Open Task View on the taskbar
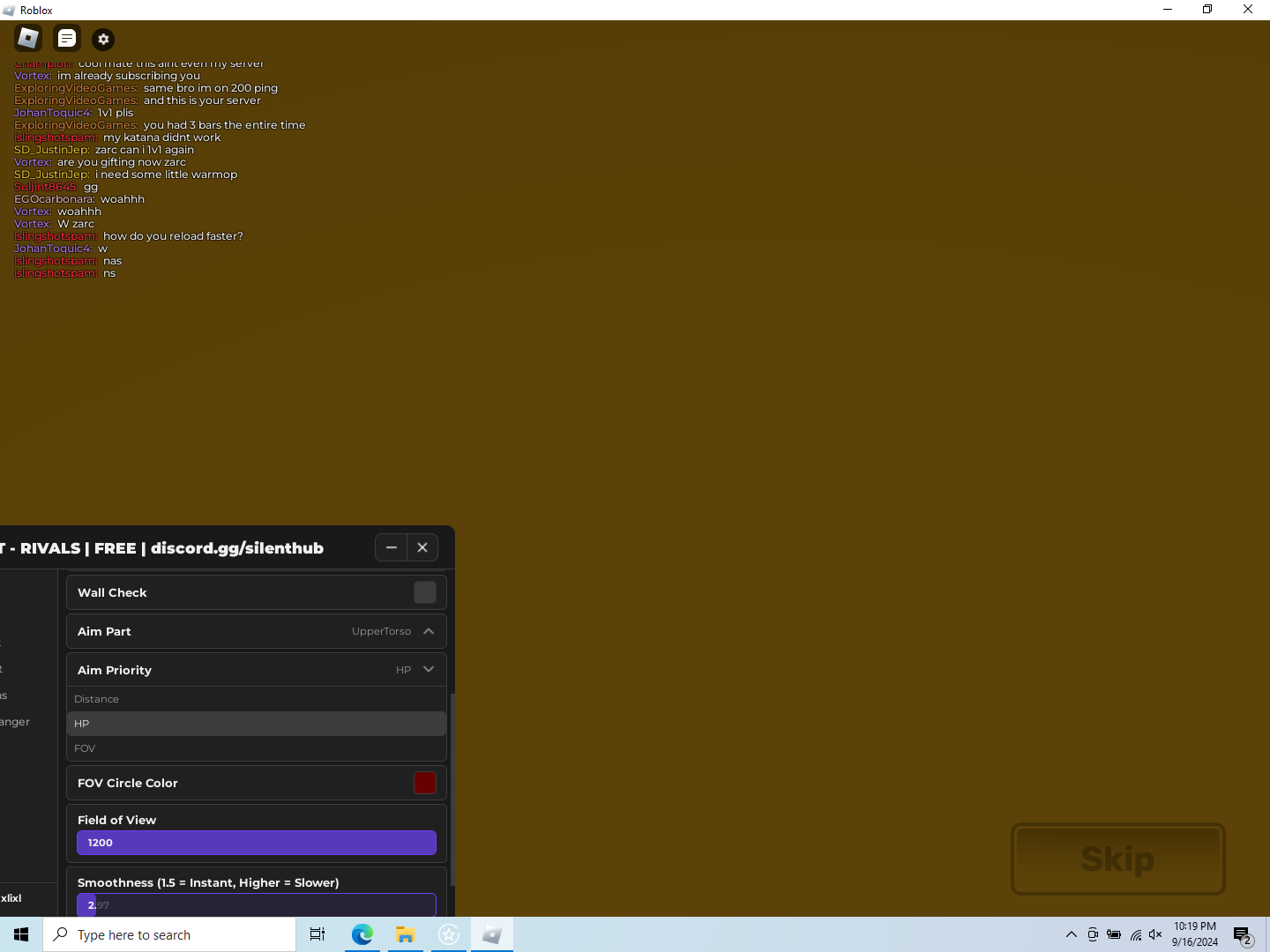1270x952 pixels. click(317, 934)
